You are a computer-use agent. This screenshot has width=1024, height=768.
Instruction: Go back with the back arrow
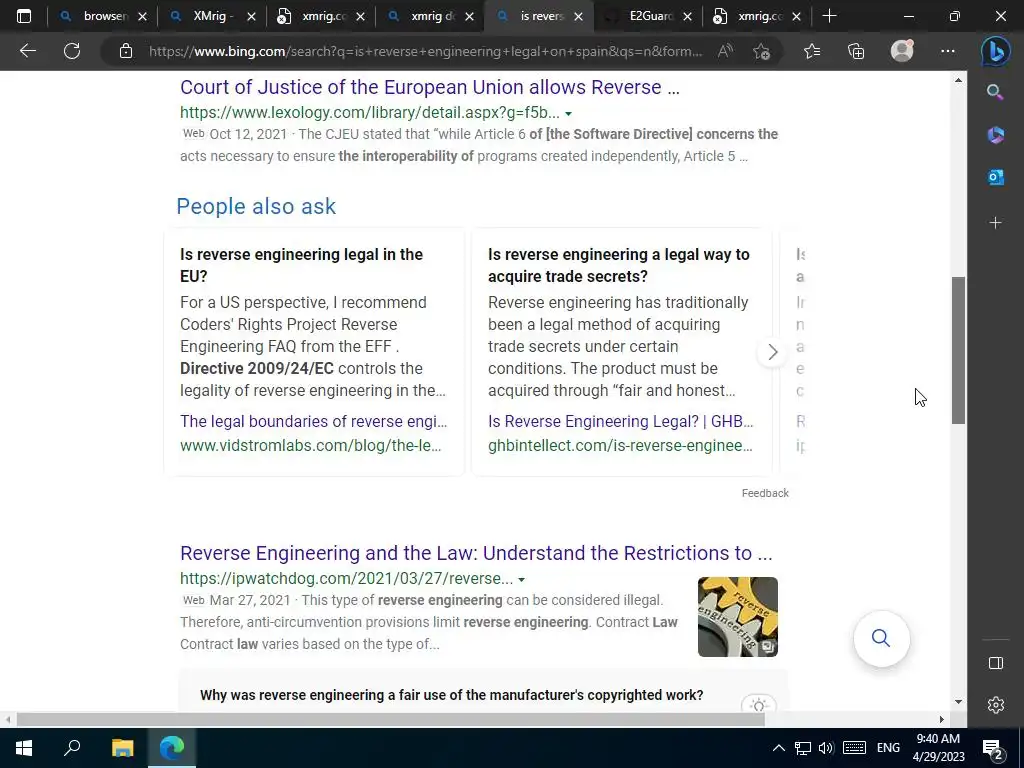(x=27, y=51)
